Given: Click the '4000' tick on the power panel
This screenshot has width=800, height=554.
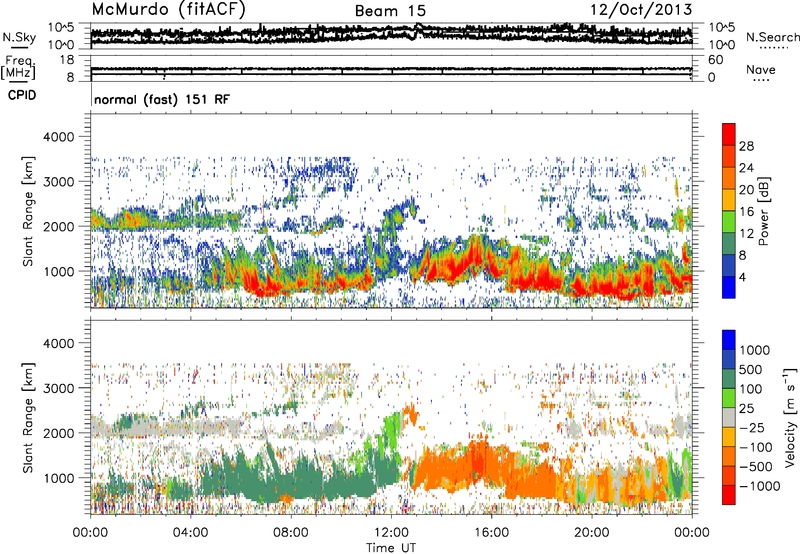Looking at the screenshot, I should tap(61, 137).
